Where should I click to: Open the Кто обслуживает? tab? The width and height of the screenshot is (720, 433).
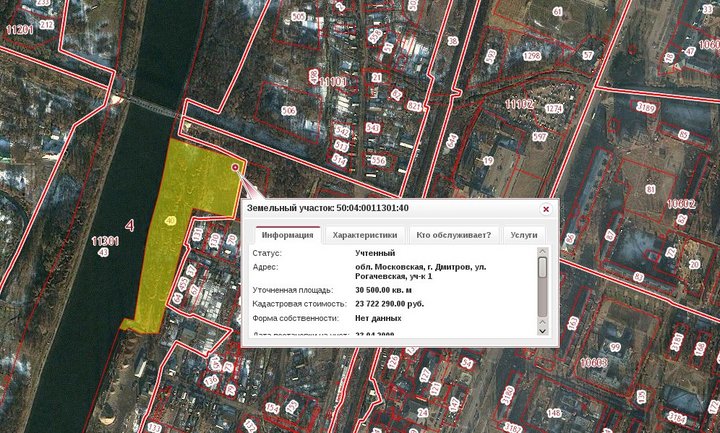pyautogui.click(x=453, y=235)
